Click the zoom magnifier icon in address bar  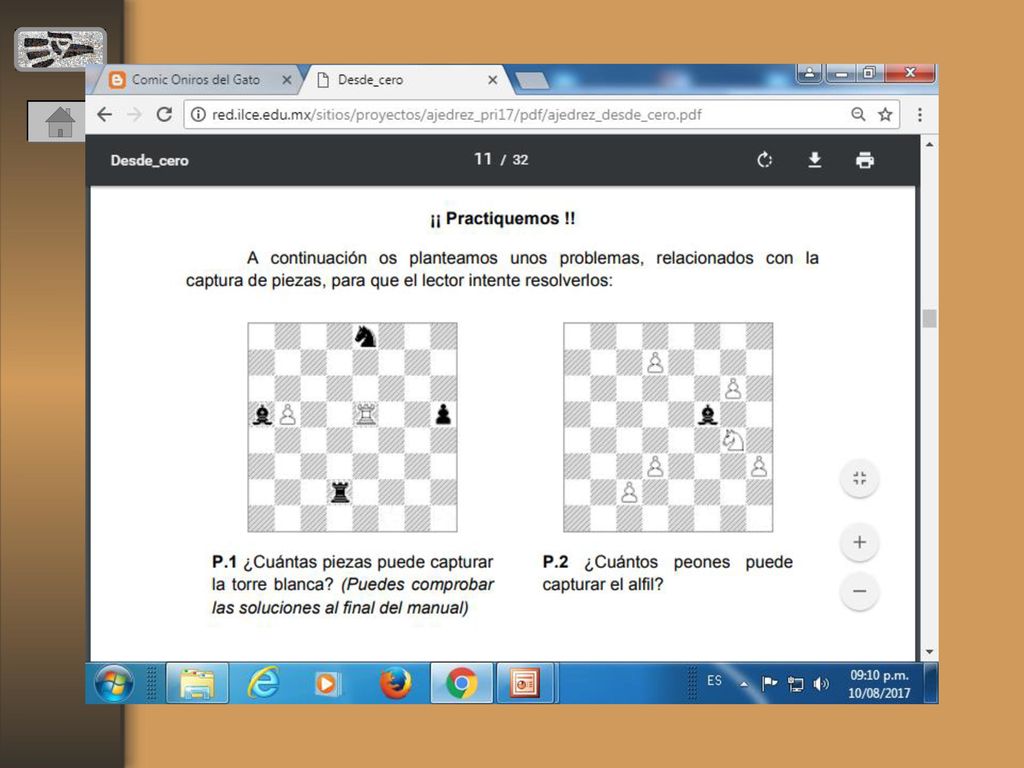(x=858, y=115)
